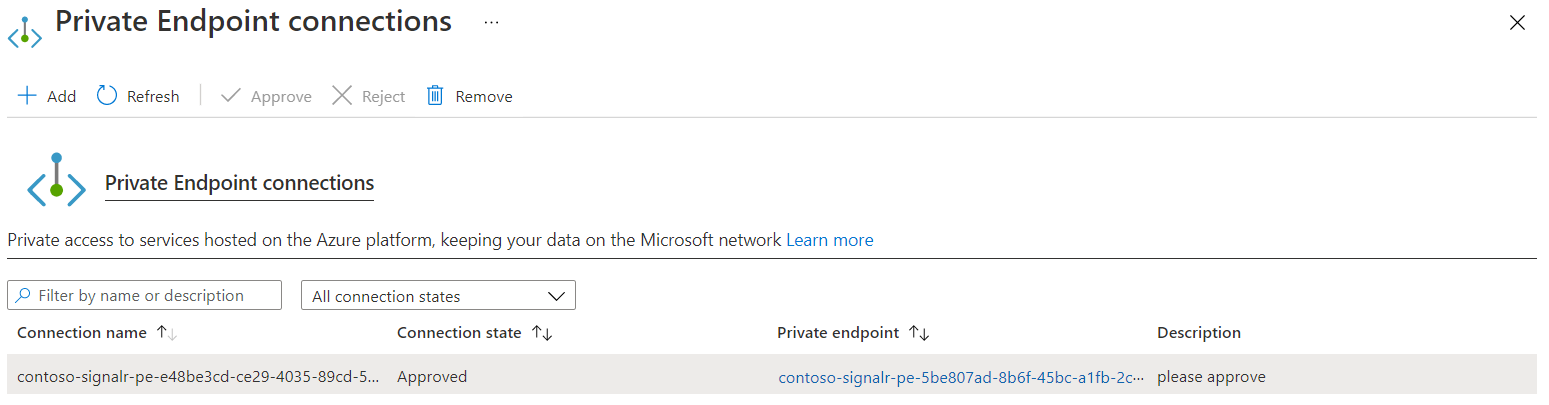Click the Private Endpoint header icon
Viewport: 1549px width, 405px height.
[25, 31]
